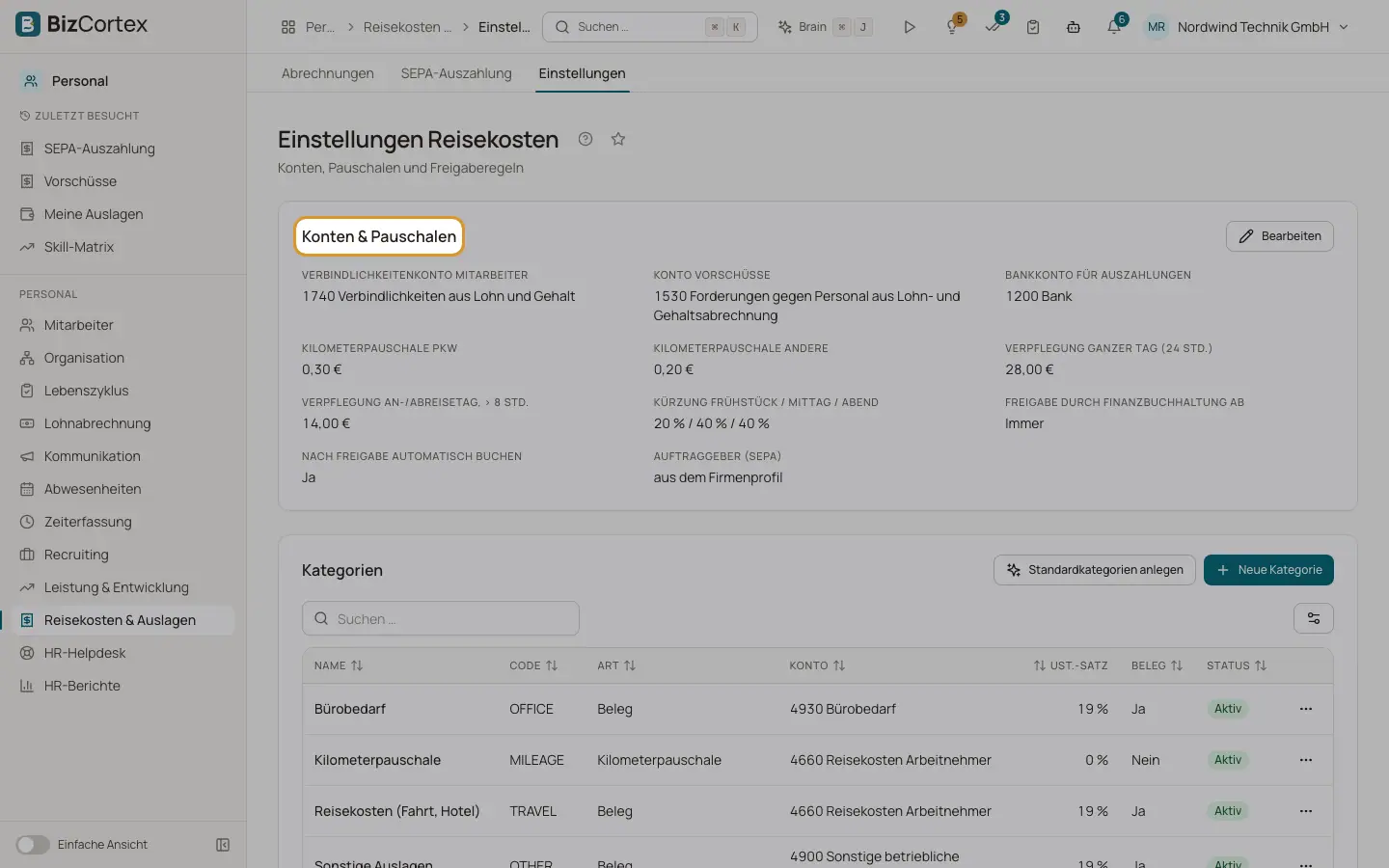Switch to SEPA-Auszahlung tab
1389x868 pixels.
coord(456,73)
